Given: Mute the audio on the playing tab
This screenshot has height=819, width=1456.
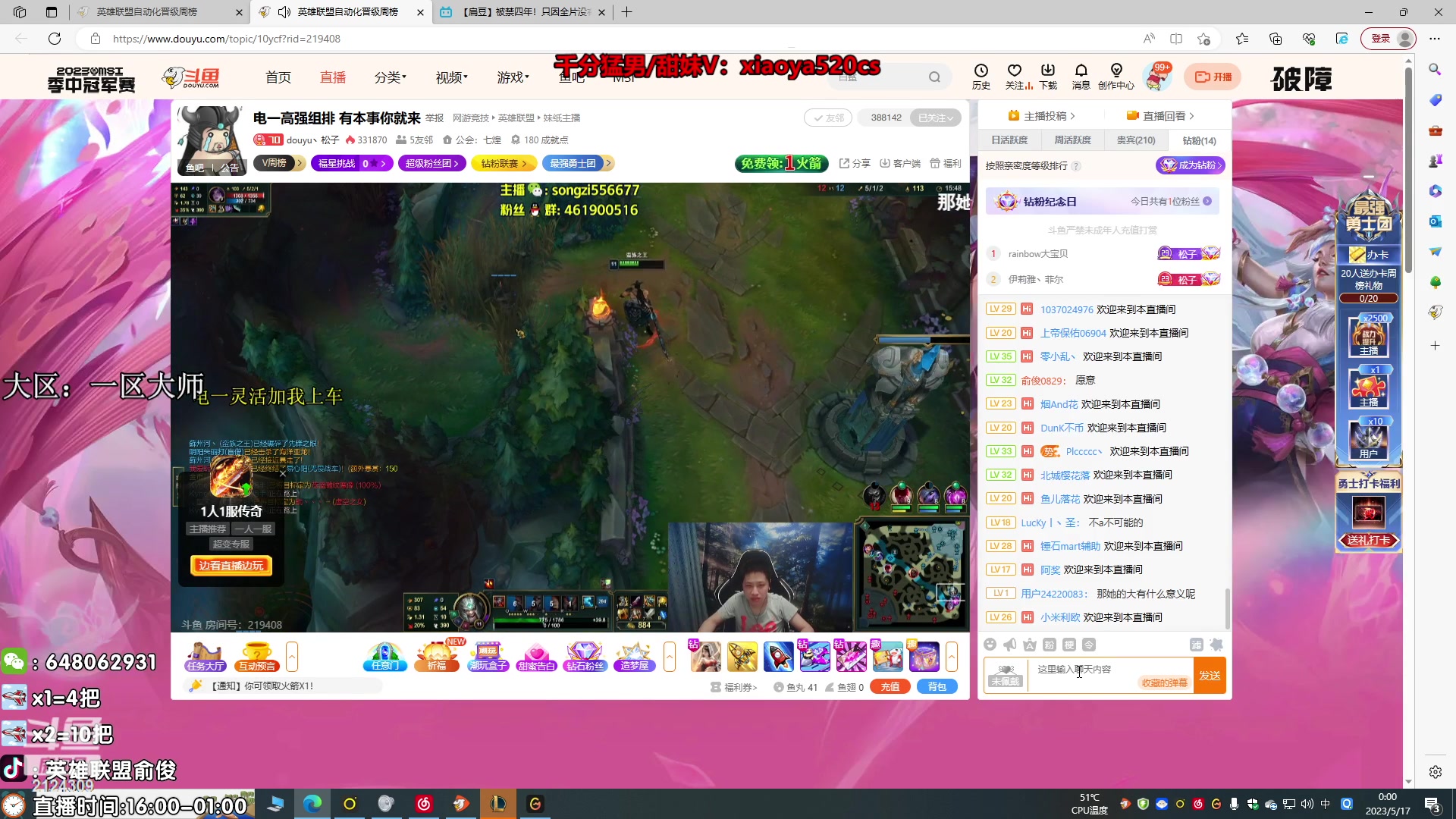Looking at the screenshot, I should [x=284, y=12].
